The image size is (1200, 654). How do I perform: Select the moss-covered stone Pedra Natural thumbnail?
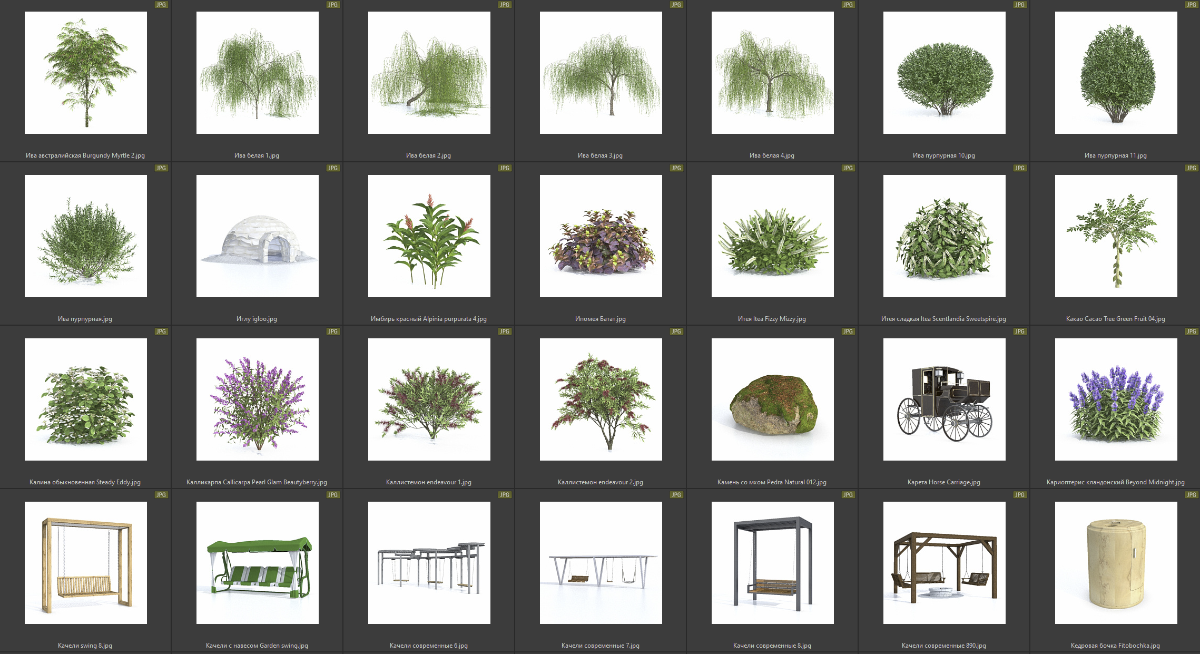click(x=772, y=399)
